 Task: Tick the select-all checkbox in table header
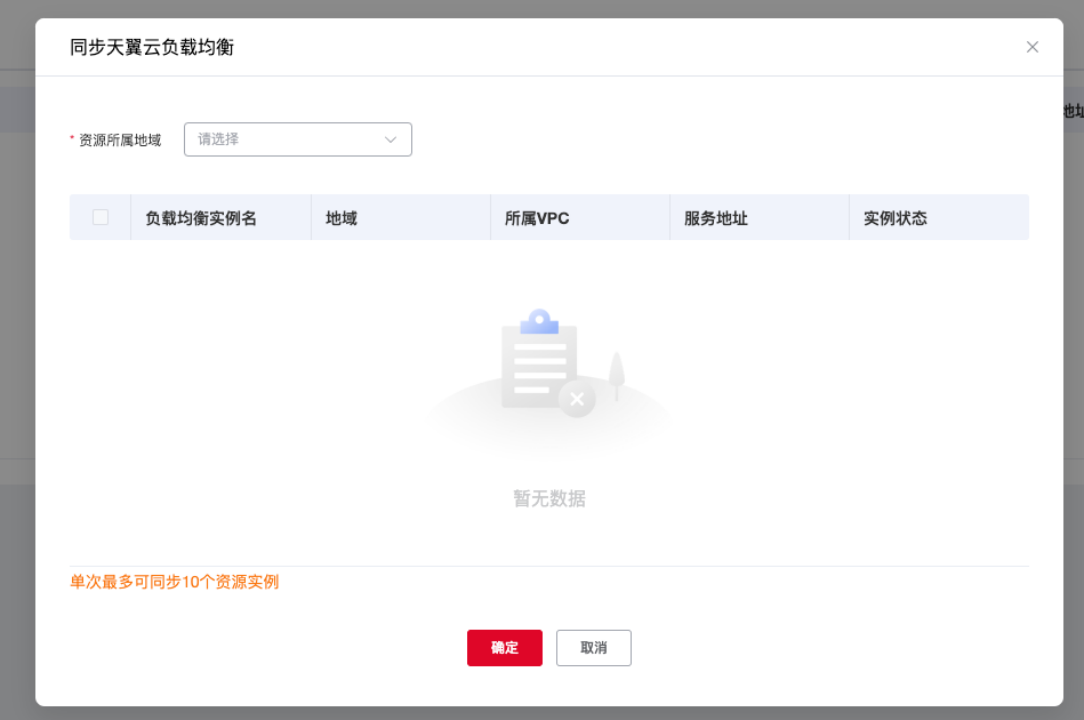tap(100, 217)
